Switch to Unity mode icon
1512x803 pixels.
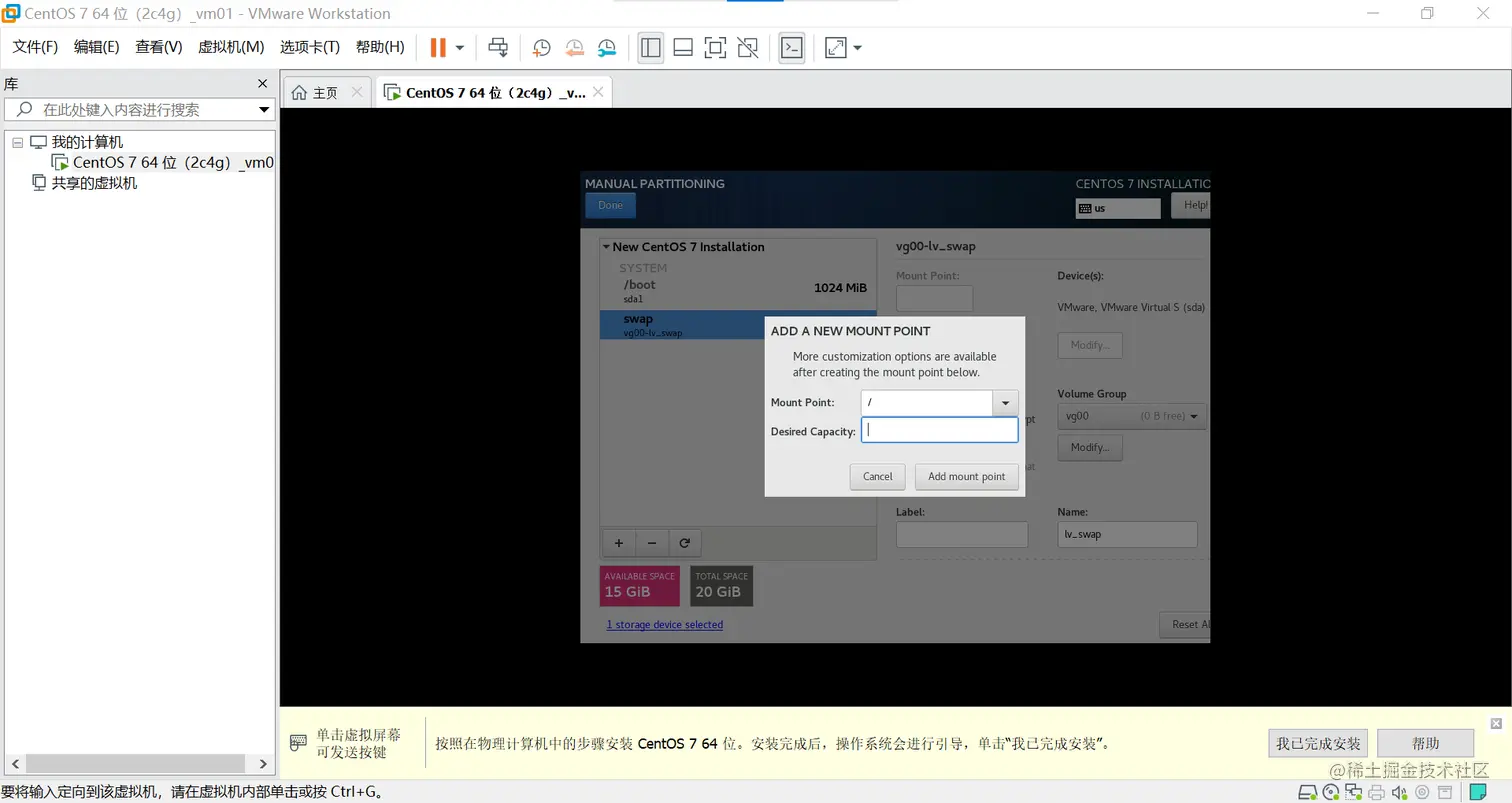click(747, 47)
